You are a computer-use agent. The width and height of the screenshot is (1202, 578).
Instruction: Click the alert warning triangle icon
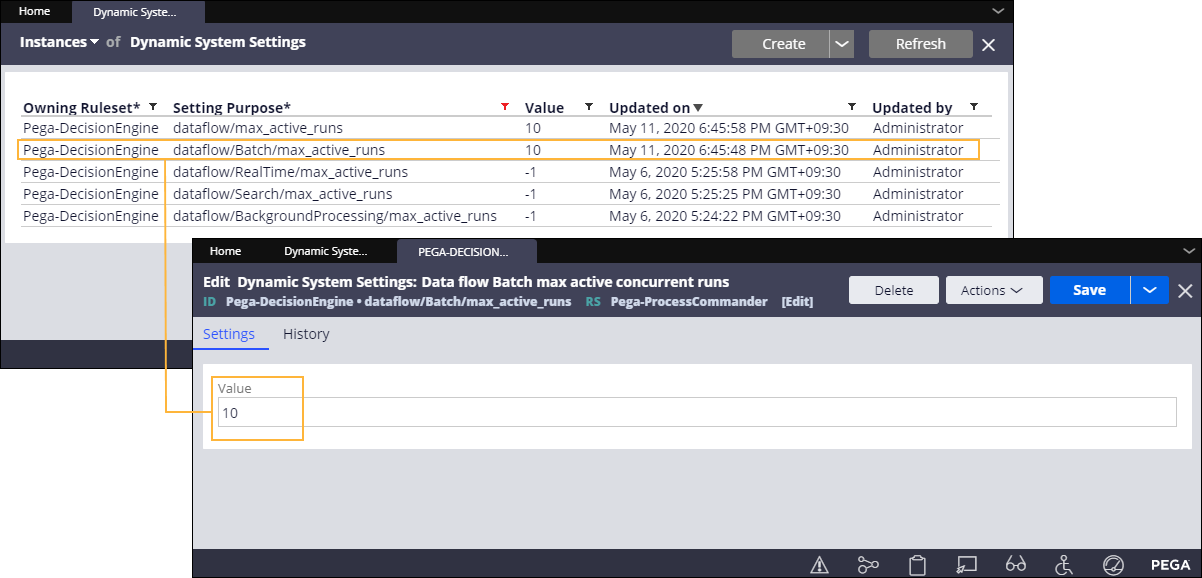pos(819,565)
